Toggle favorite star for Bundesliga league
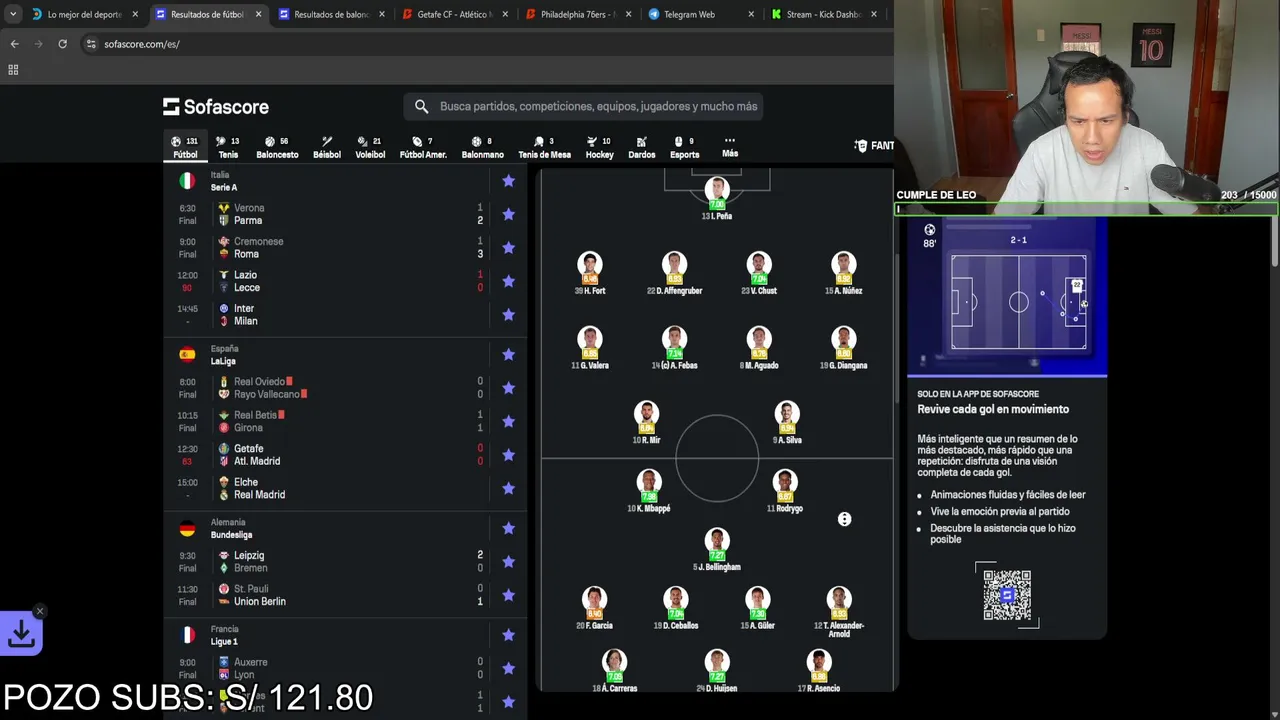 coord(508,528)
